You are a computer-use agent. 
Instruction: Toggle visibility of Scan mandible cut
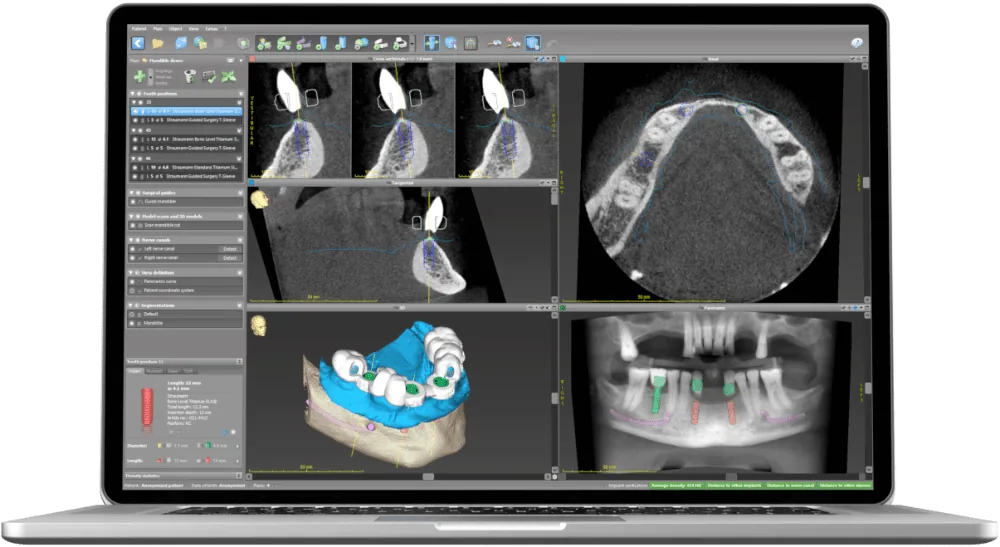click(133, 225)
